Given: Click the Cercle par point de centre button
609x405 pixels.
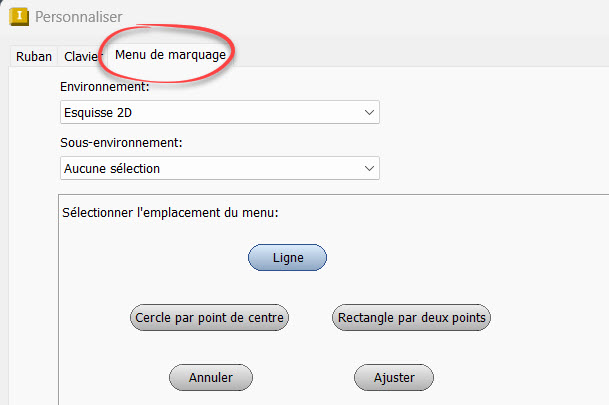Looking at the screenshot, I should click(210, 318).
